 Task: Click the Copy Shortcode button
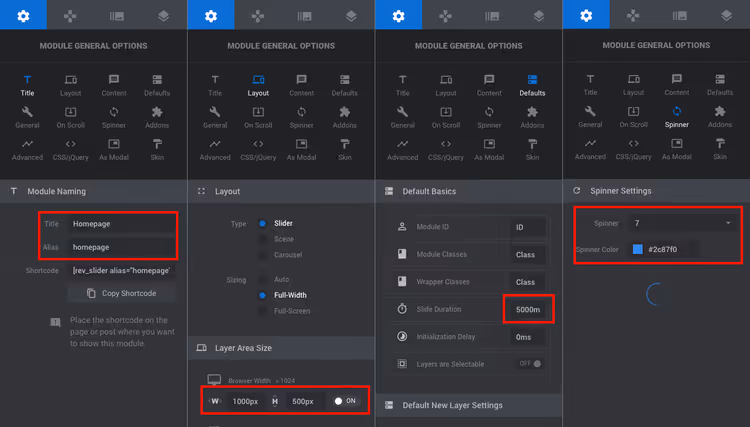point(121,293)
